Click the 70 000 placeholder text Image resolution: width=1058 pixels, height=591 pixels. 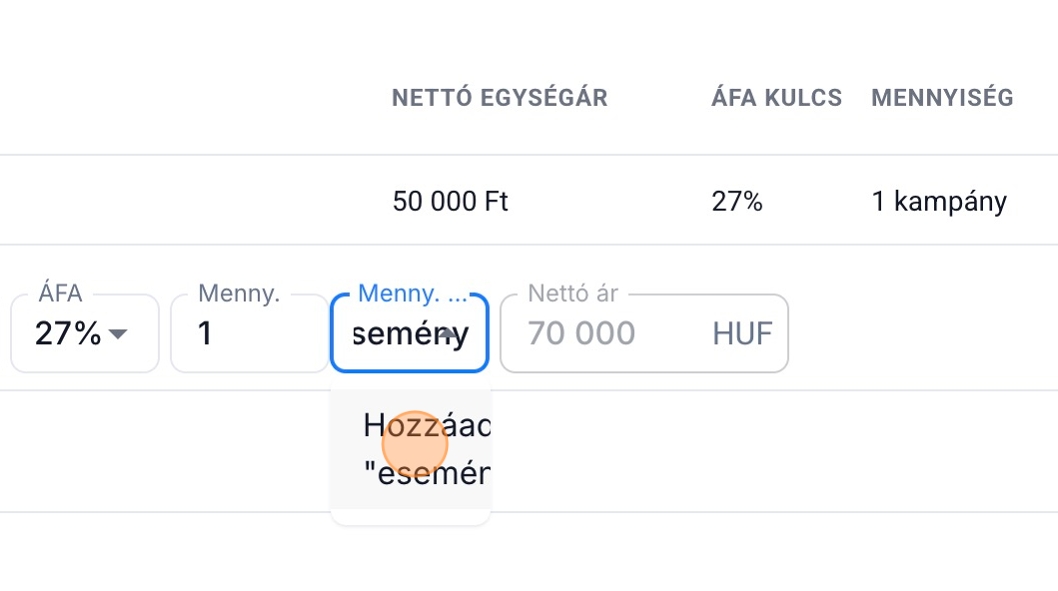click(581, 333)
